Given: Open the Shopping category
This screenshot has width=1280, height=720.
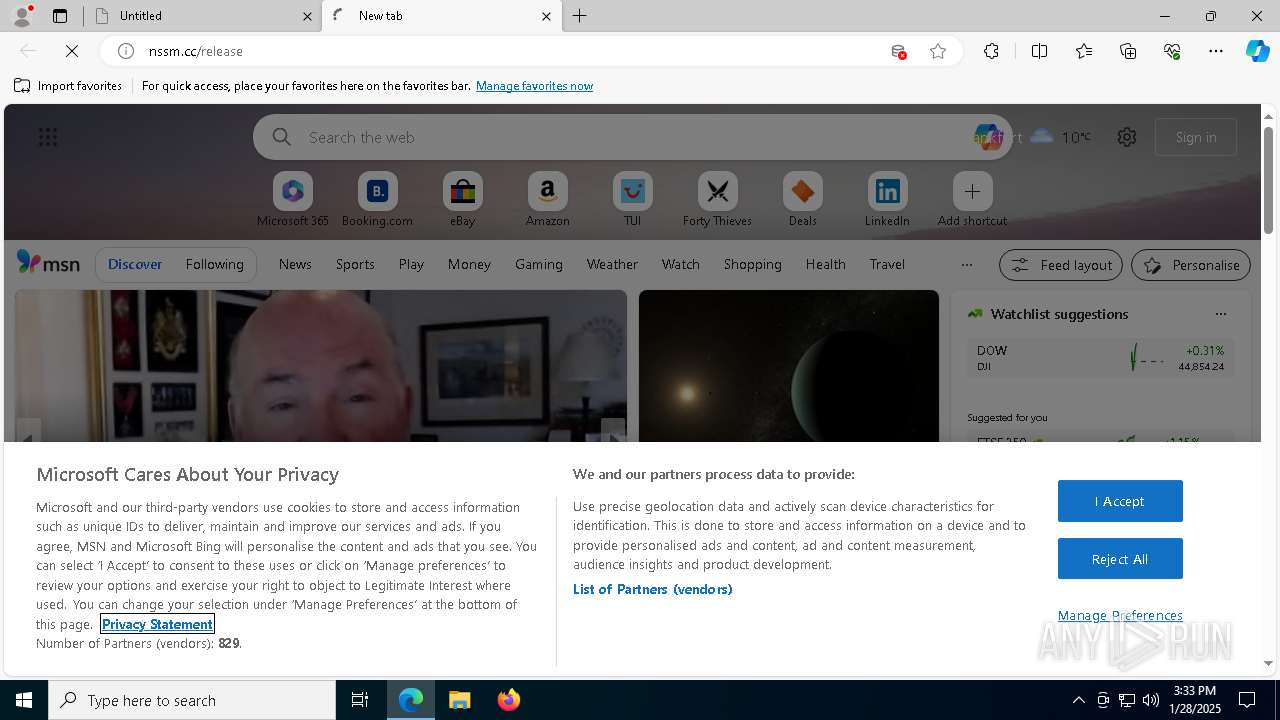Looking at the screenshot, I should [x=752, y=264].
